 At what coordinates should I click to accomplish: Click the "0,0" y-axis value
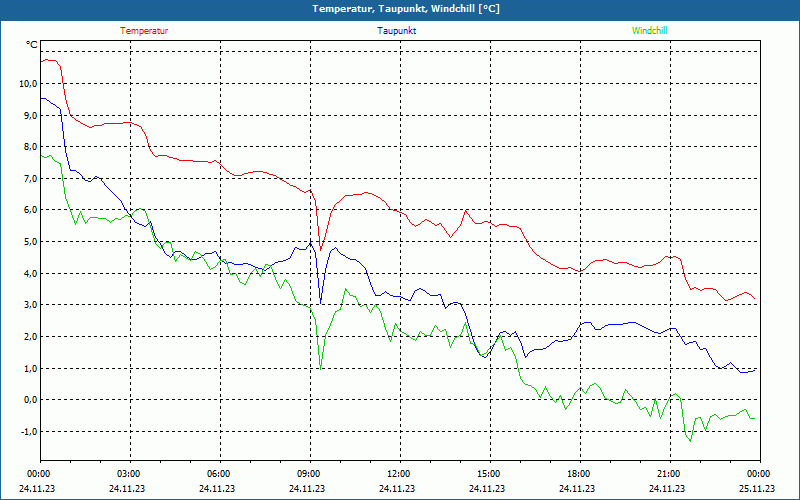(30, 400)
